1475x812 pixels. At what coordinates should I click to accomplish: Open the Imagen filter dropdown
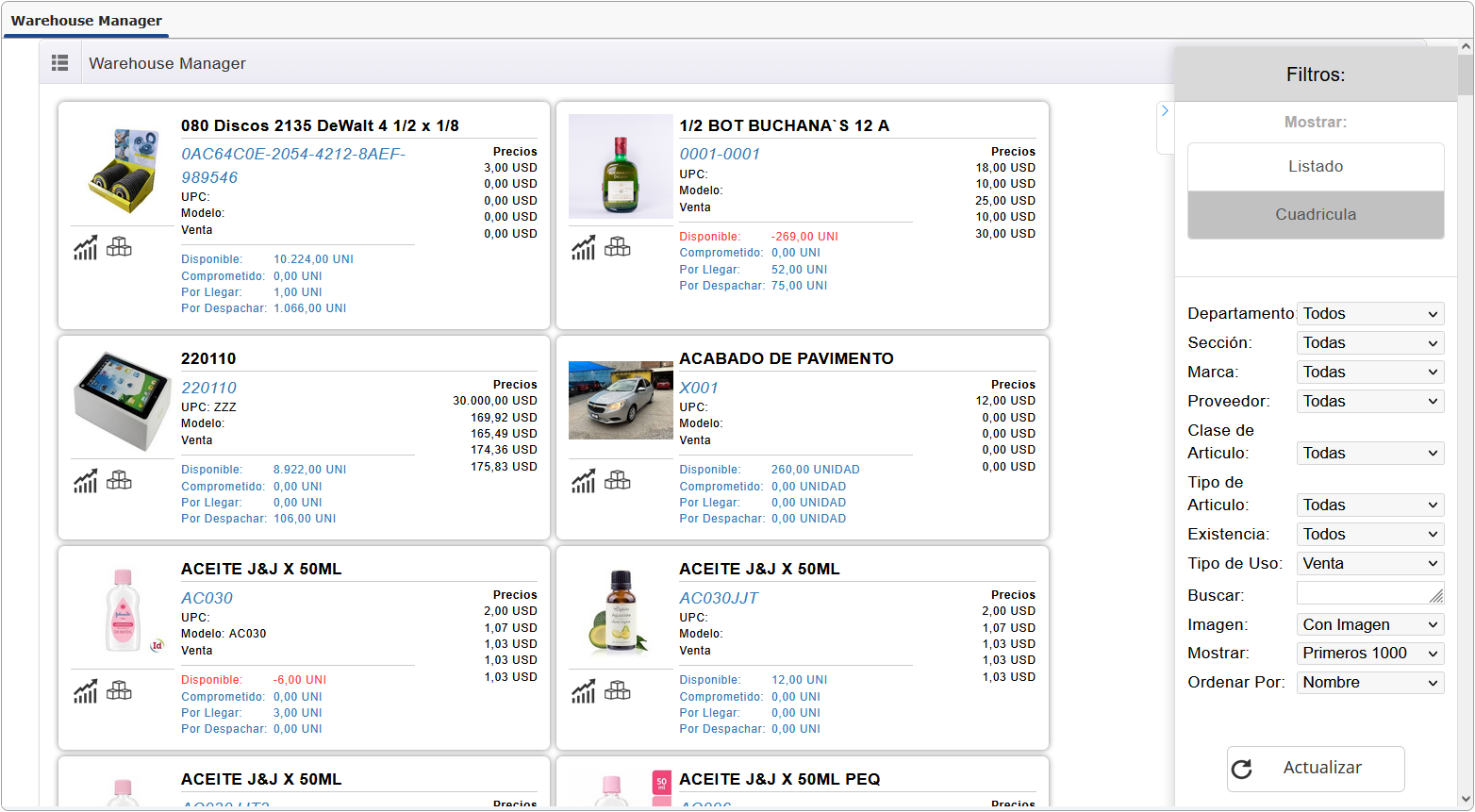point(1370,625)
